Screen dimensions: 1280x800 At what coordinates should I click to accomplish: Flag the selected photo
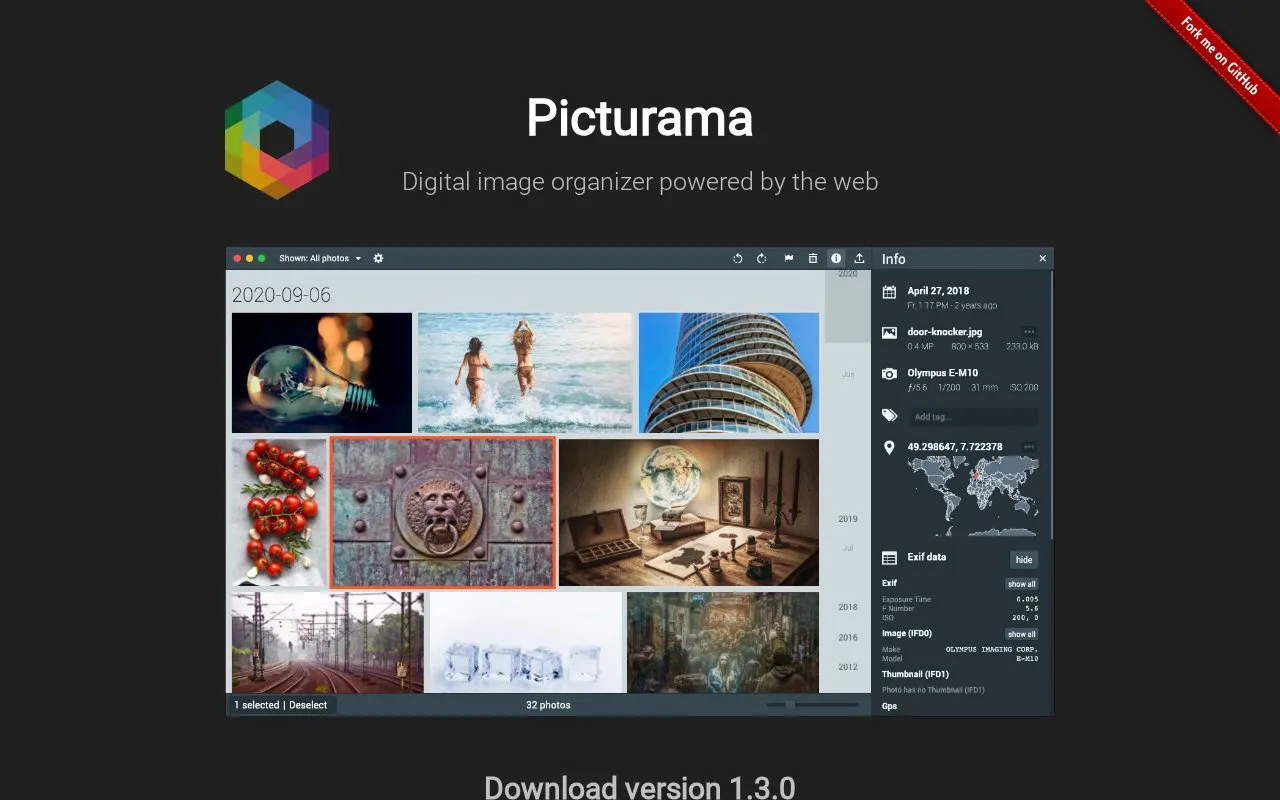pos(789,258)
